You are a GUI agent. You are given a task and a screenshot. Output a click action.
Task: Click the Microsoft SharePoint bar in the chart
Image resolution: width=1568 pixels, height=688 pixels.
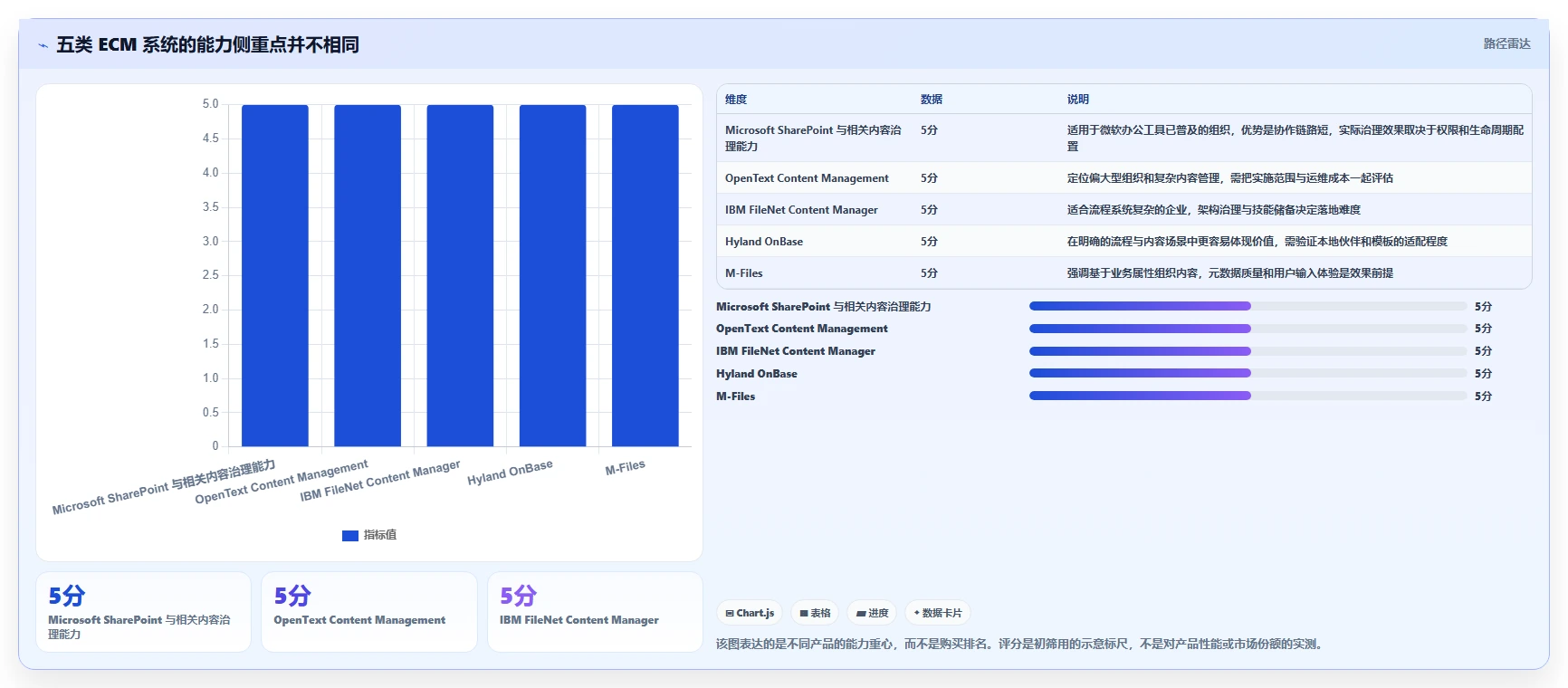[x=275, y=275]
